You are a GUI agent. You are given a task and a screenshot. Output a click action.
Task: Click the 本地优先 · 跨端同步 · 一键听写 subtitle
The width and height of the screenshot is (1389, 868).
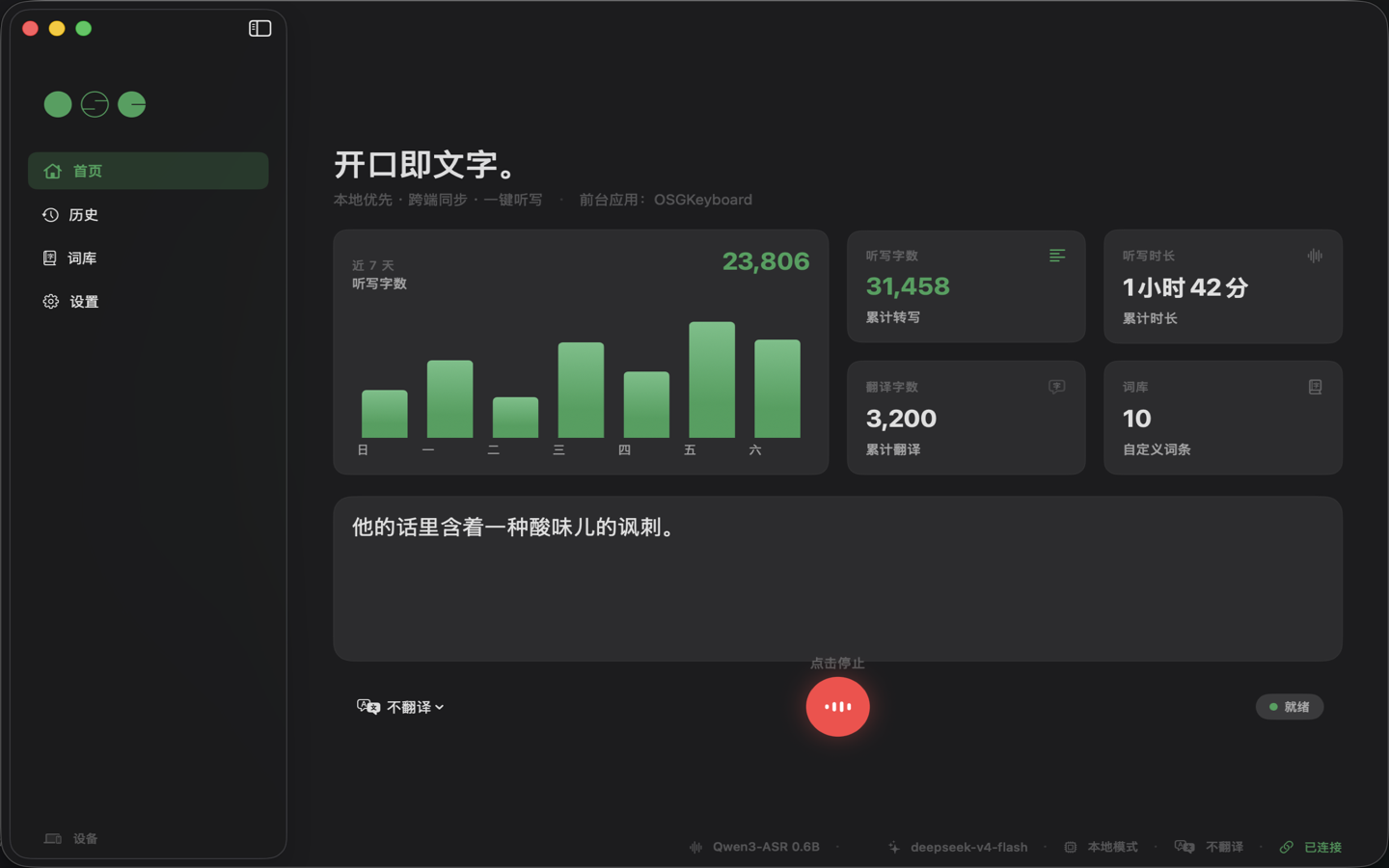pyautogui.click(x=438, y=200)
